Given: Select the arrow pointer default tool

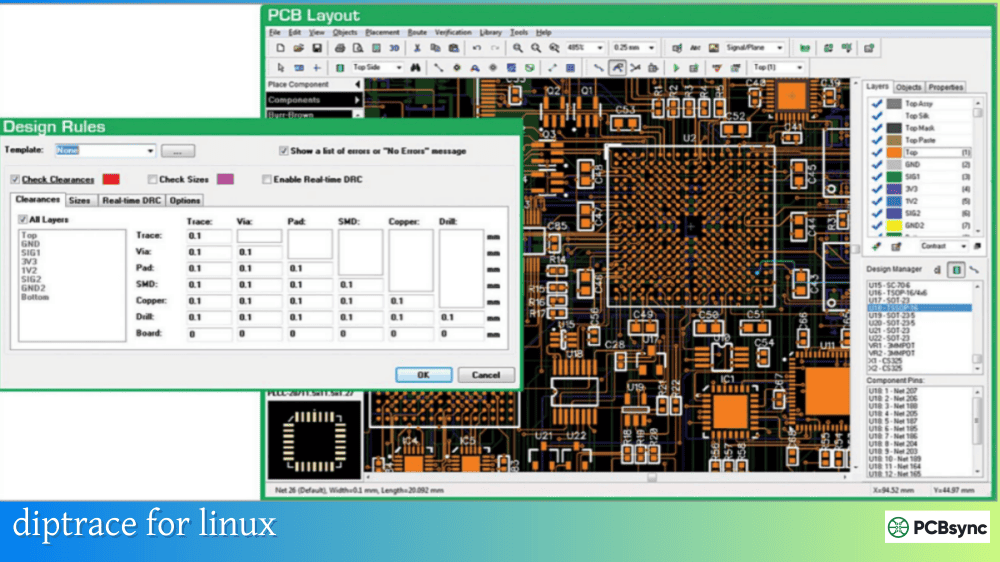Looking at the screenshot, I should click(279, 68).
